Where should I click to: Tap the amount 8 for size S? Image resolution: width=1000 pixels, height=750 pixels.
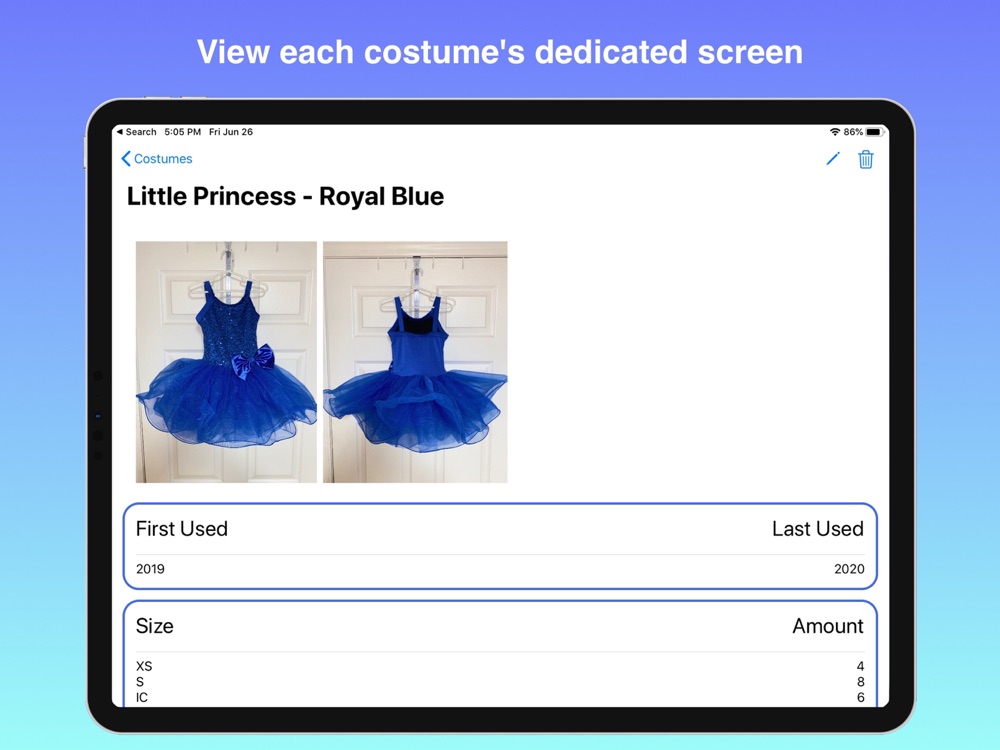[860, 682]
